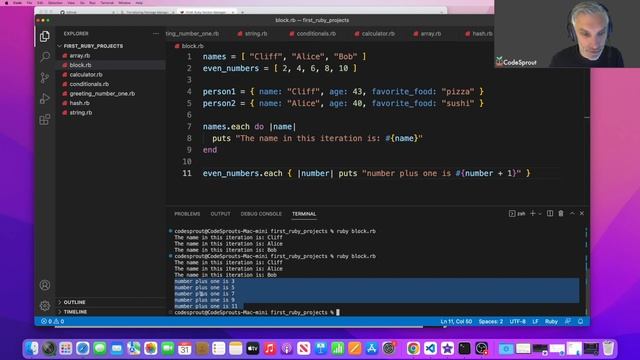Change encoding via UTF-8 indicator
Viewport: 640px width, 360px height.
coord(518,322)
